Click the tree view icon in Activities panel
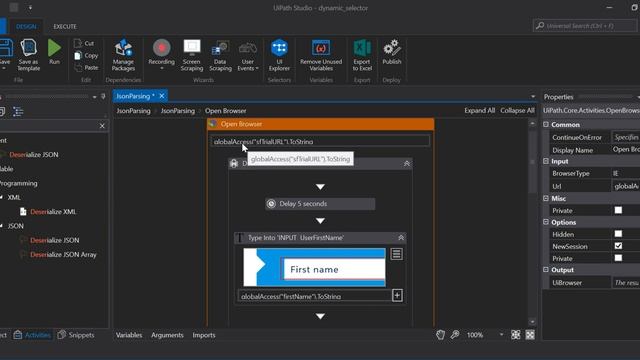 [x=18, y=112]
